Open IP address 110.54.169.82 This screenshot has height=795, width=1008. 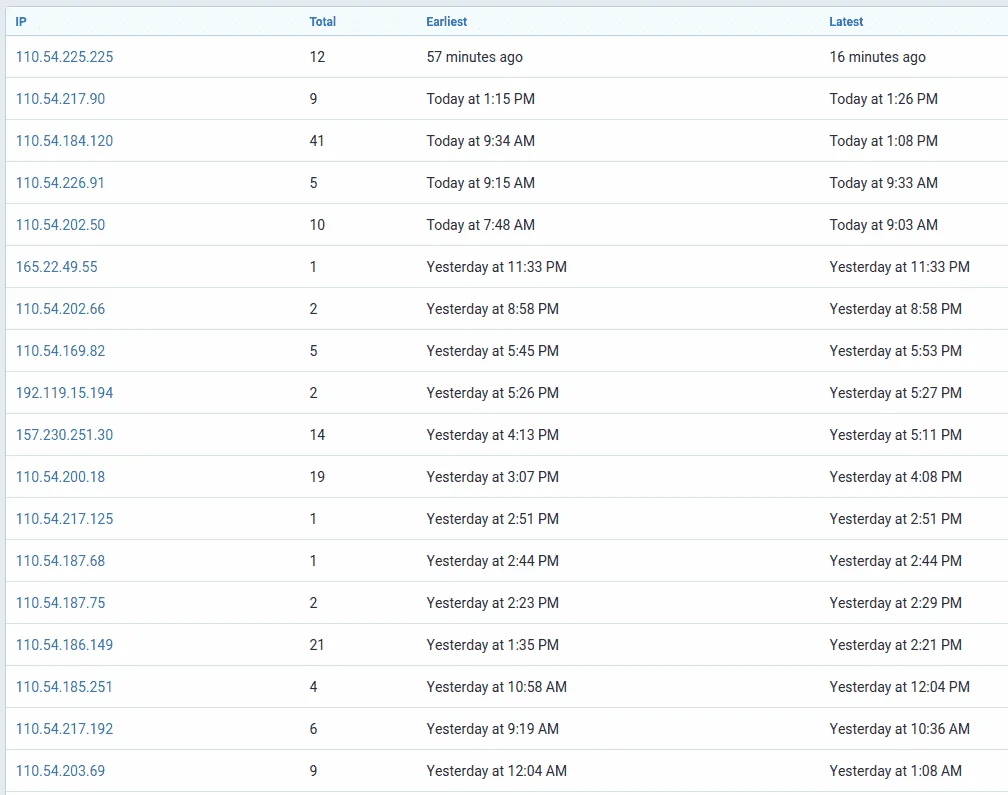[x=60, y=351]
